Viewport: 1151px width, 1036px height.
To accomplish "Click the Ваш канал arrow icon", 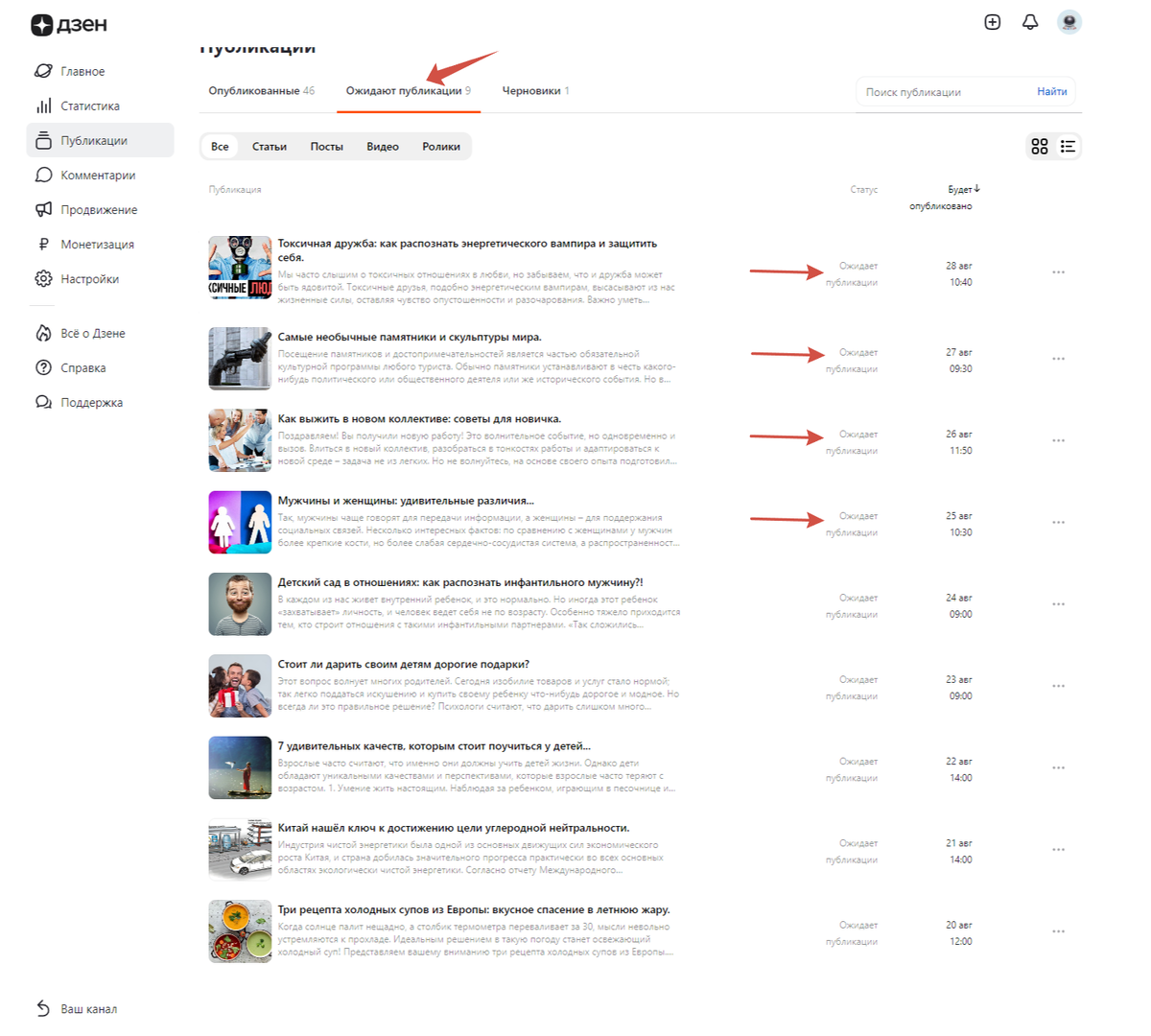I will (x=43, y=1008).
